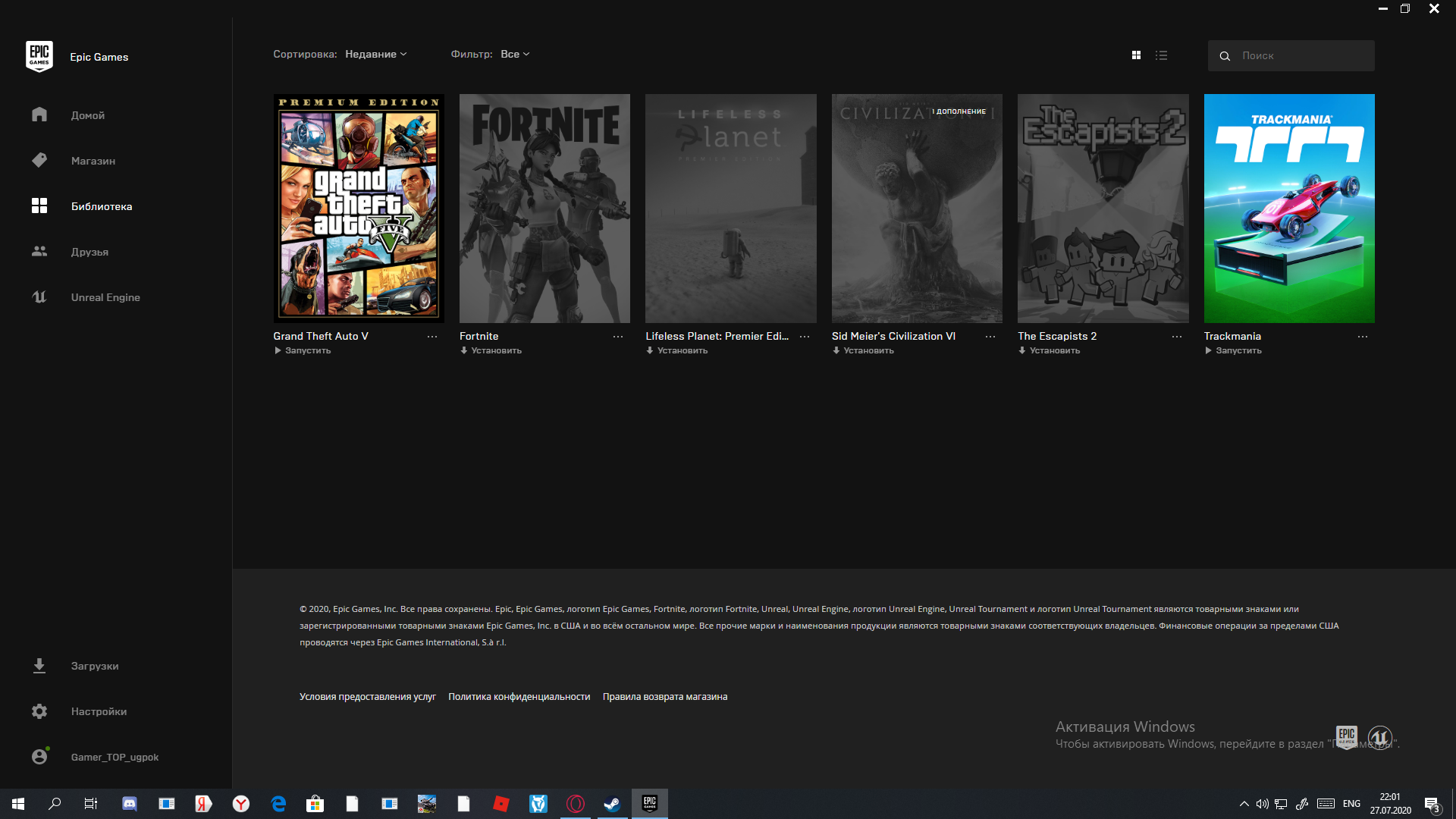Click the Epic Games logo in sidebar
The image size is (1456, 819).
[39, 56]
